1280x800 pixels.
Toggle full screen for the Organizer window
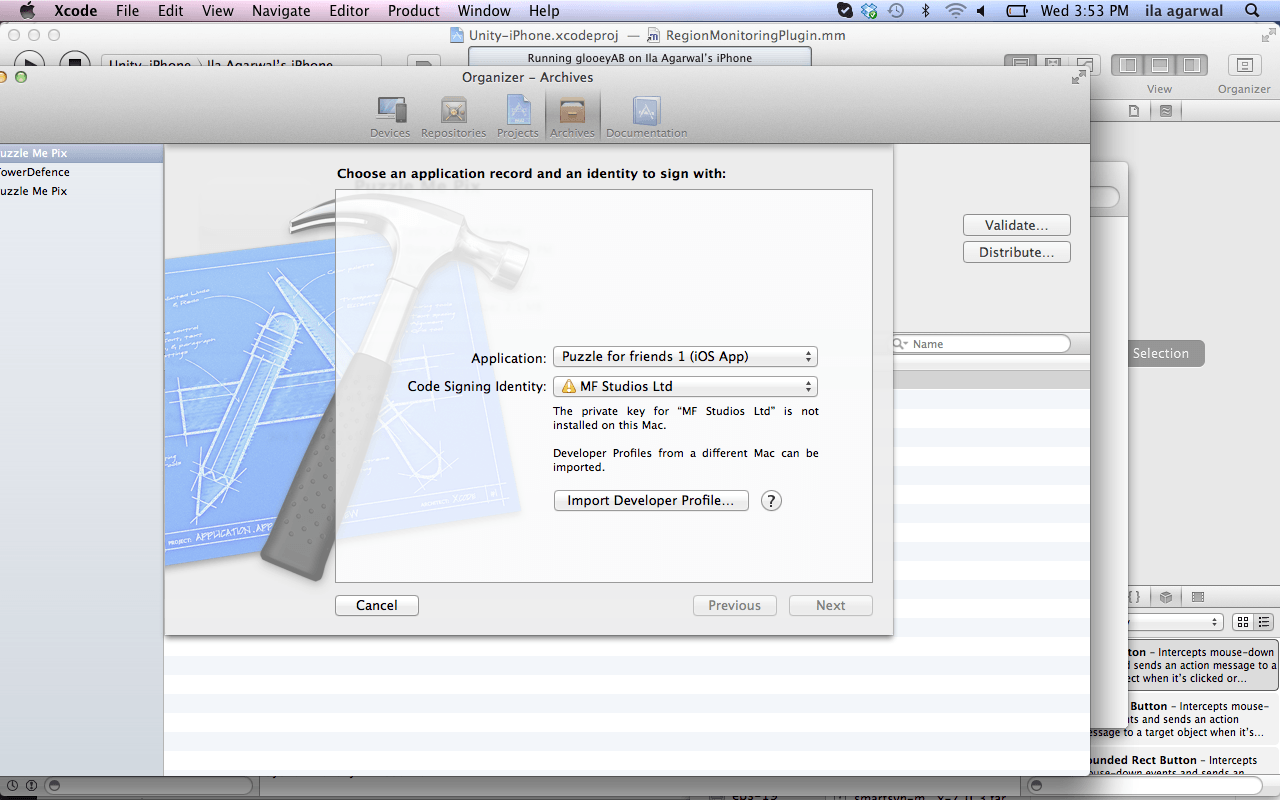[x=1079, y=77]
